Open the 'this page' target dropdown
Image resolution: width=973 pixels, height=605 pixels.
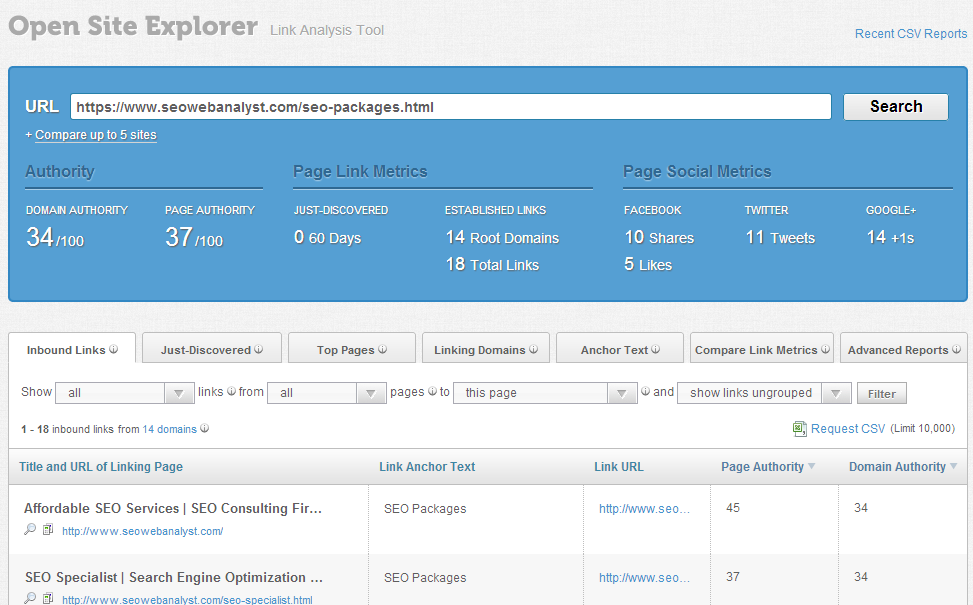tap(545, 393)
